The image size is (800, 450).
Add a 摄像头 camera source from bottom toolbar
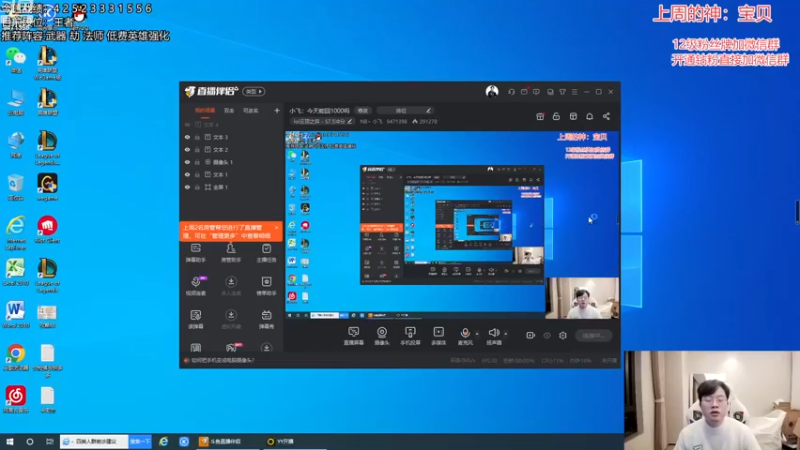382,336
